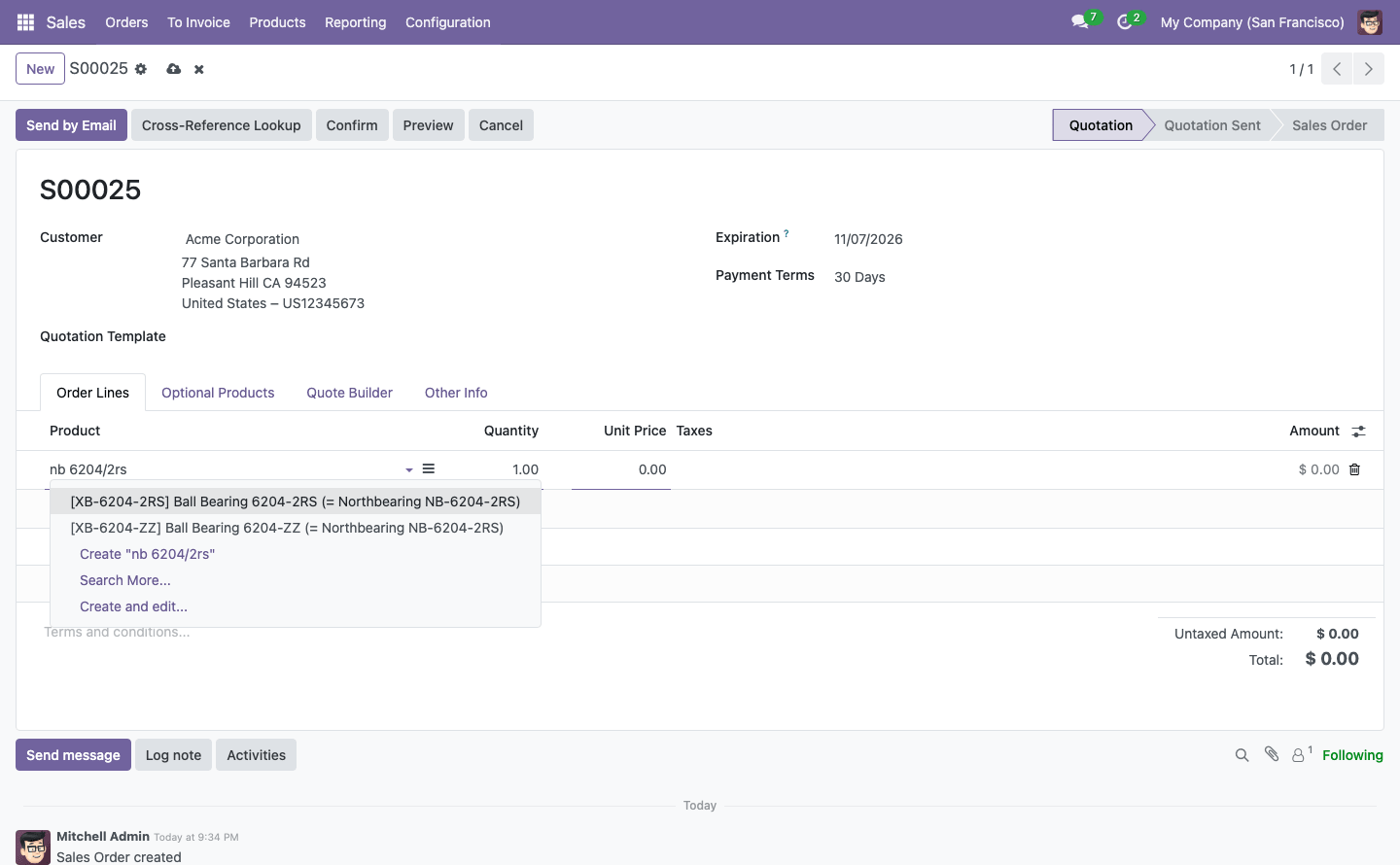Switch to the Optional Products tab
The image size is (1400, 865).
[218, 393]
